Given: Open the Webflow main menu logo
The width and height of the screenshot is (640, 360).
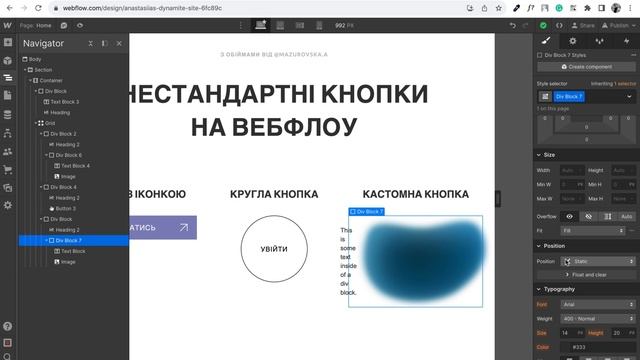Looking at the screenshot, I should click(7, 25).
